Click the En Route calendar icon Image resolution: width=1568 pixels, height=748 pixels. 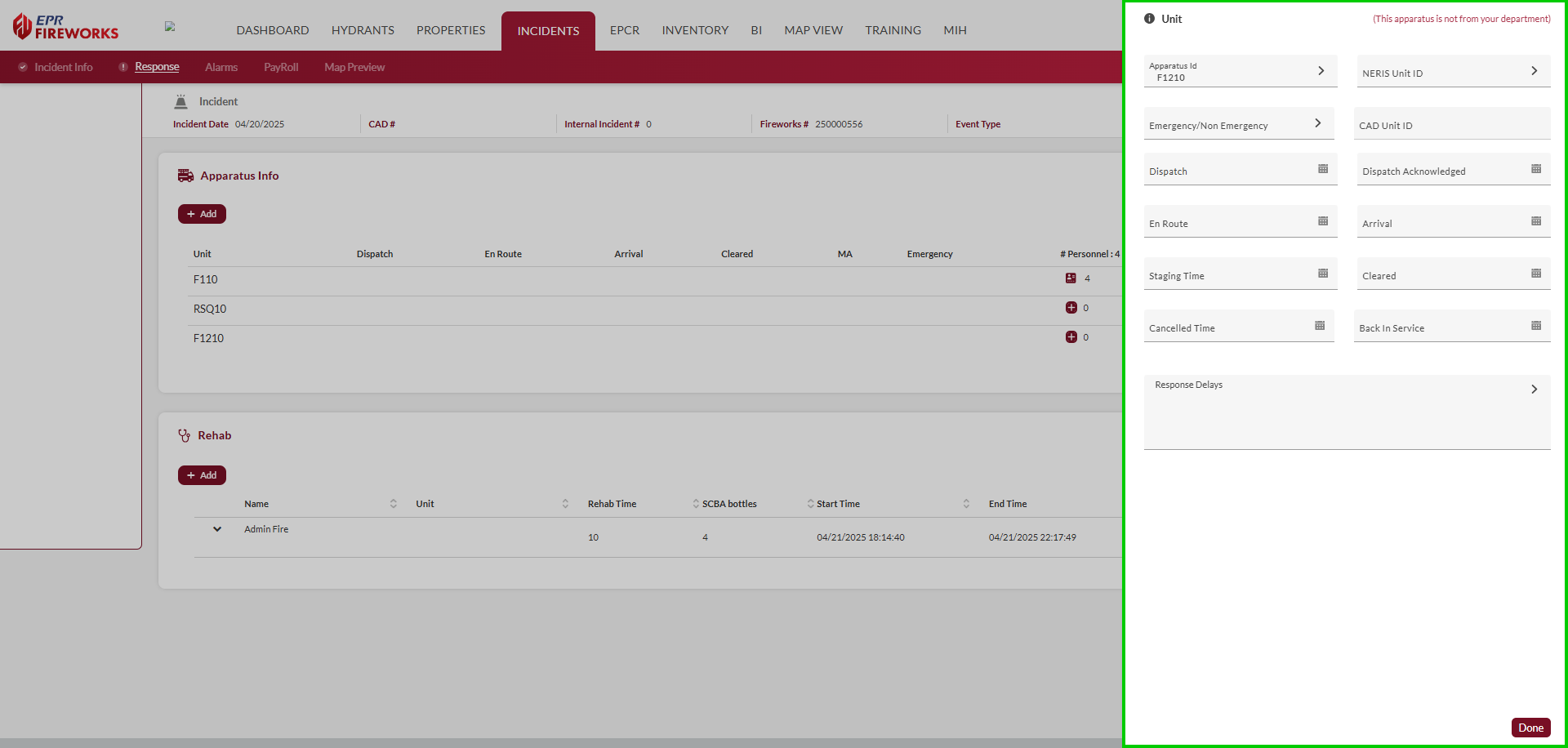point(1322,221)
